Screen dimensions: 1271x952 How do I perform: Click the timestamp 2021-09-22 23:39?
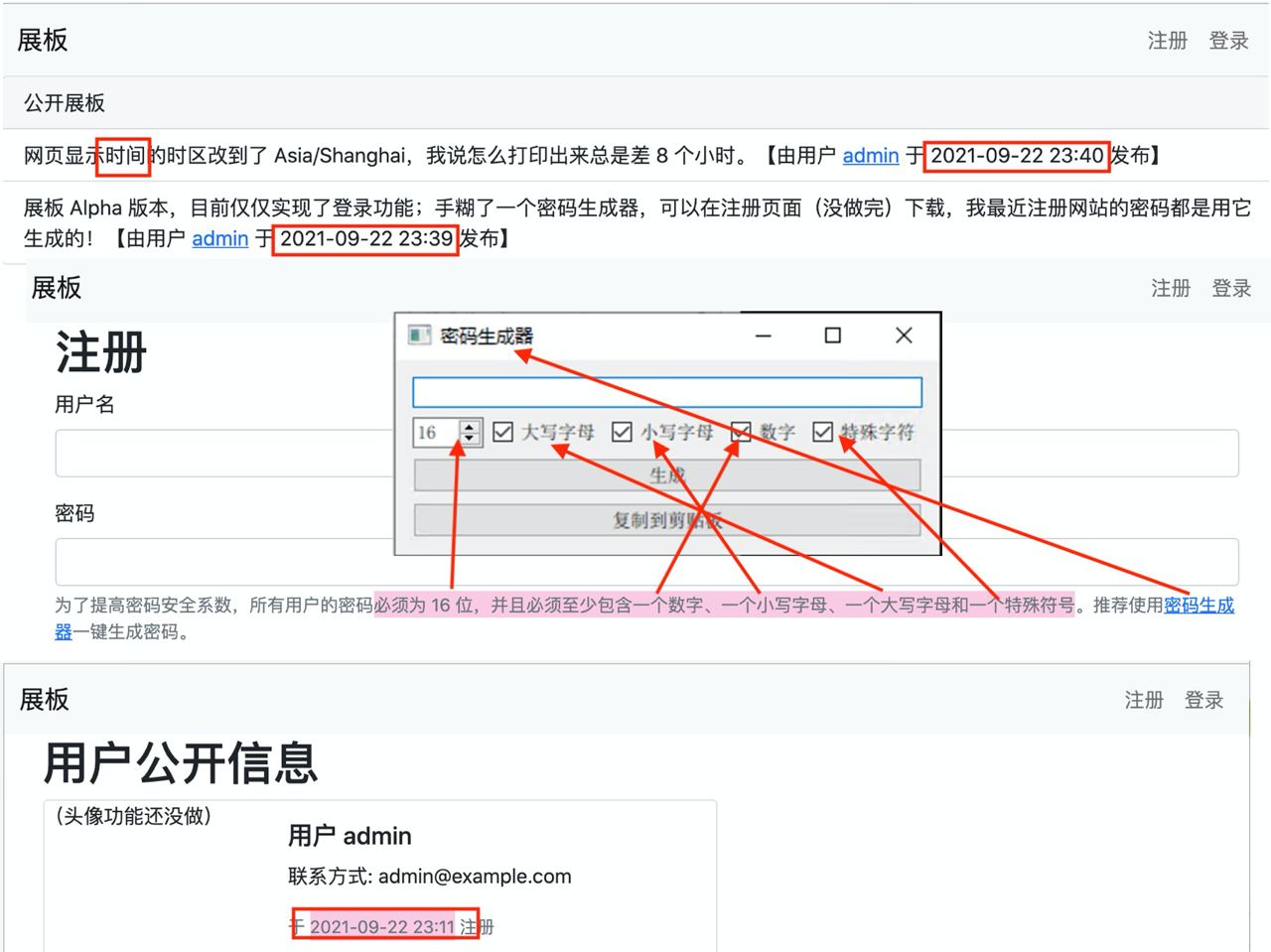pyautogui.click(x=366, y=238)
